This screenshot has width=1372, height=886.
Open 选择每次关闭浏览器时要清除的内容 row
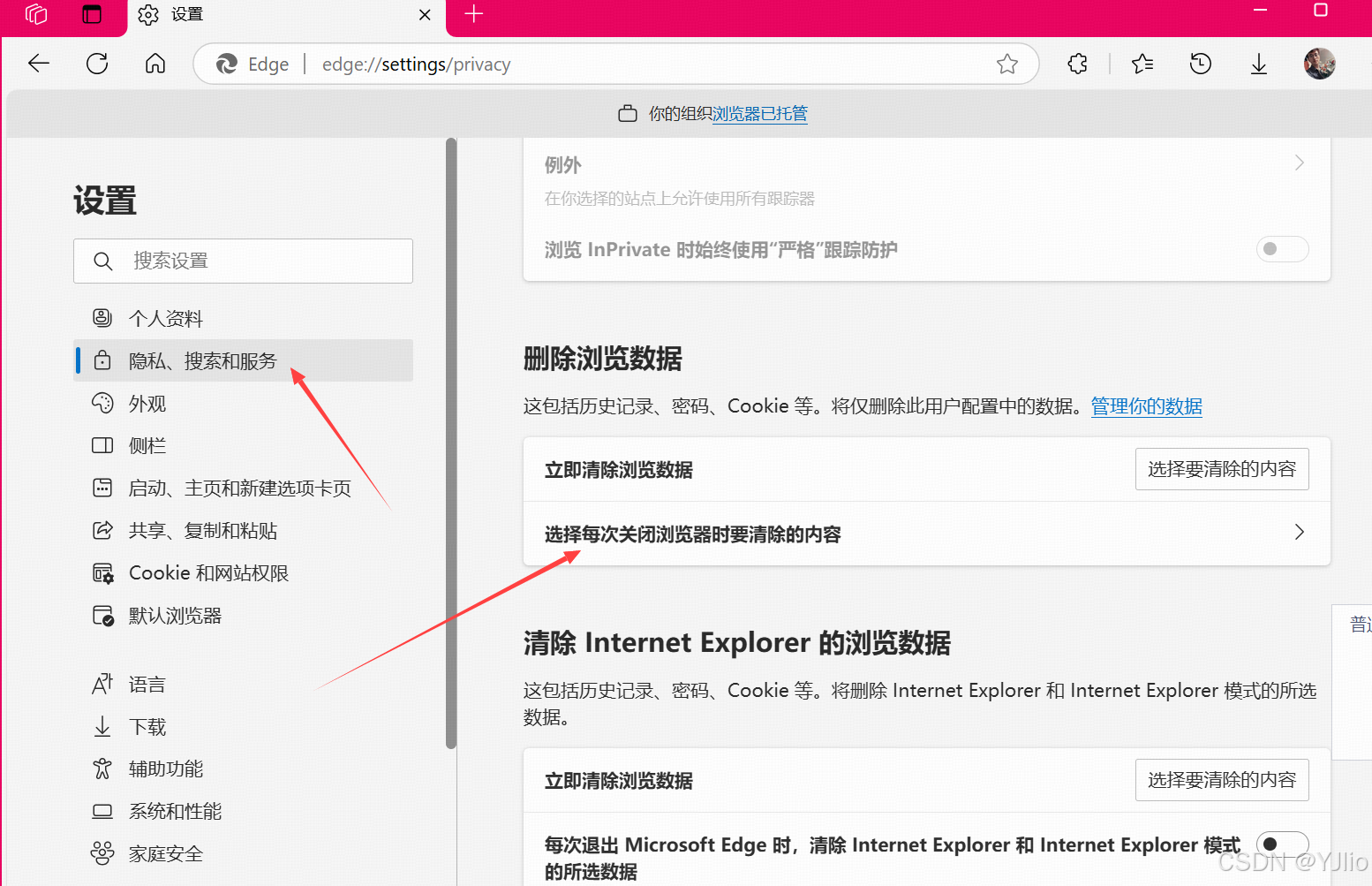tap(927, 534)
